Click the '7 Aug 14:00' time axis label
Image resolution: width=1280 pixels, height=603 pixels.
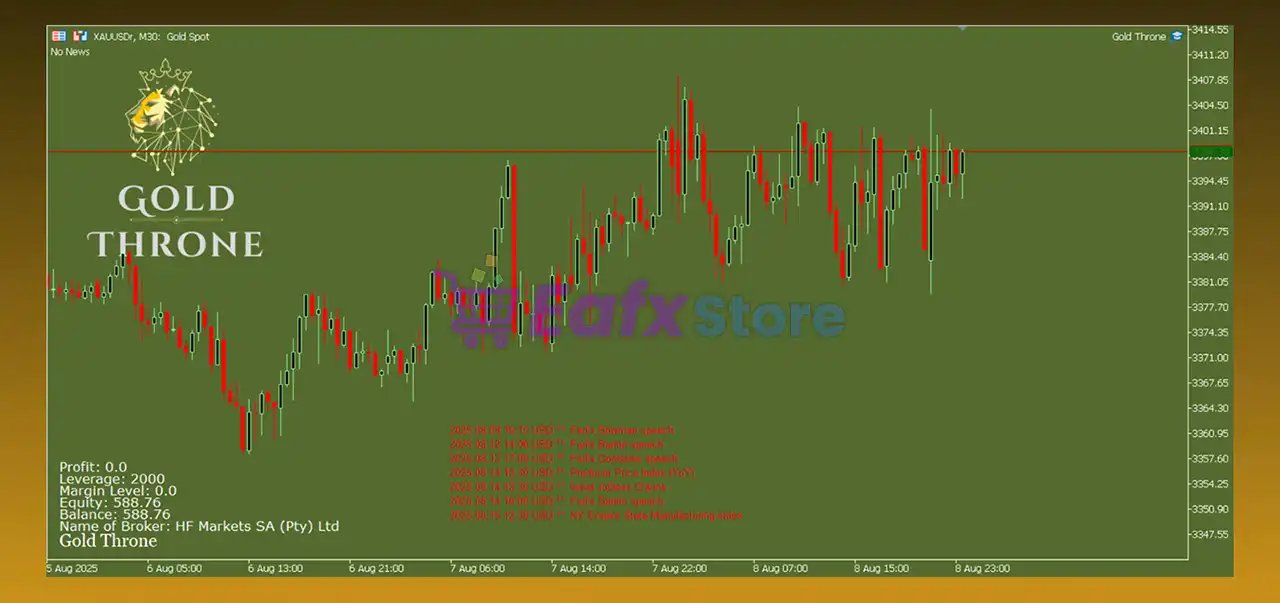[578, 568]
